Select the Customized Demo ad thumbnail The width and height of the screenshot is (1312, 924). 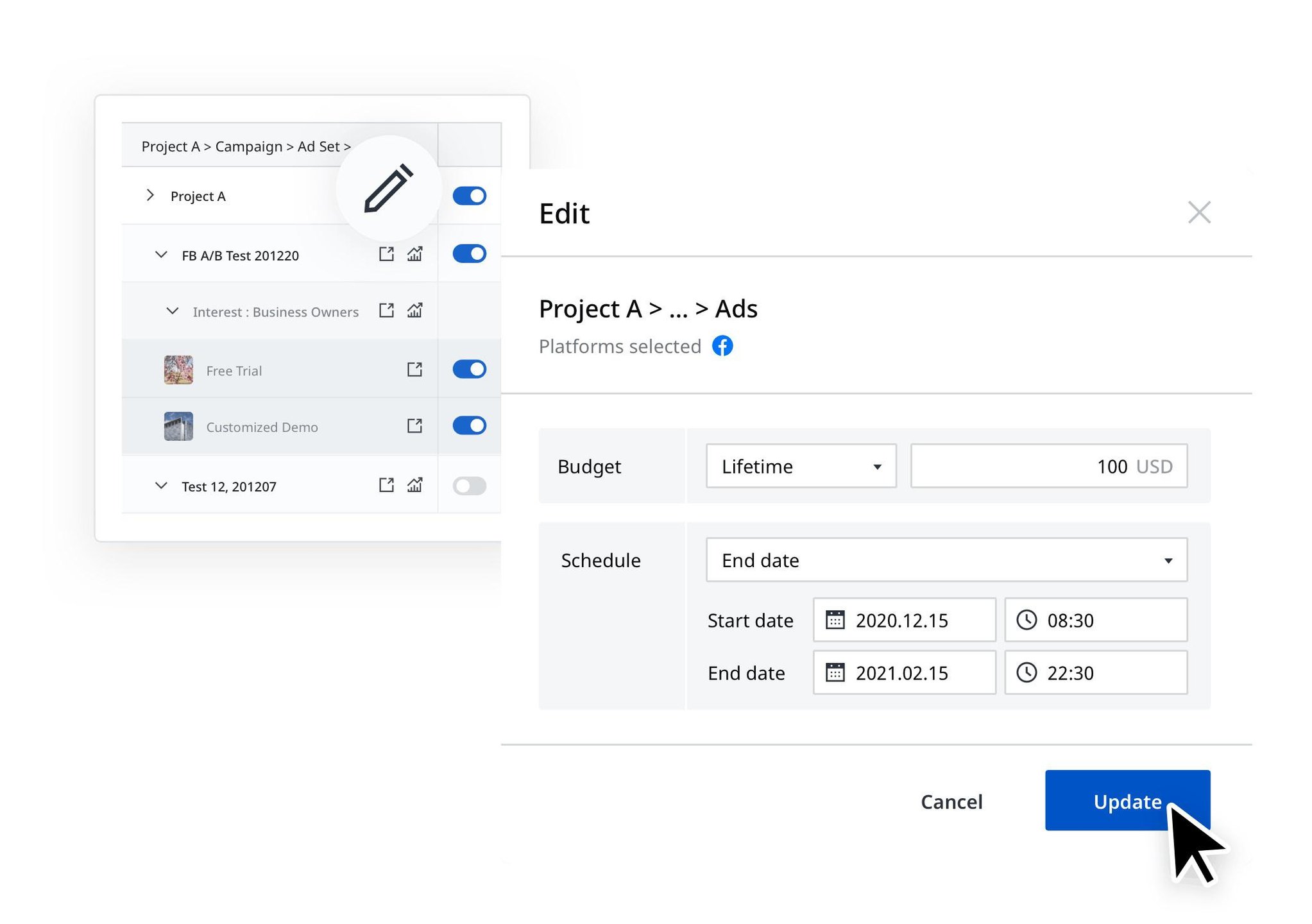coord(178,427)
